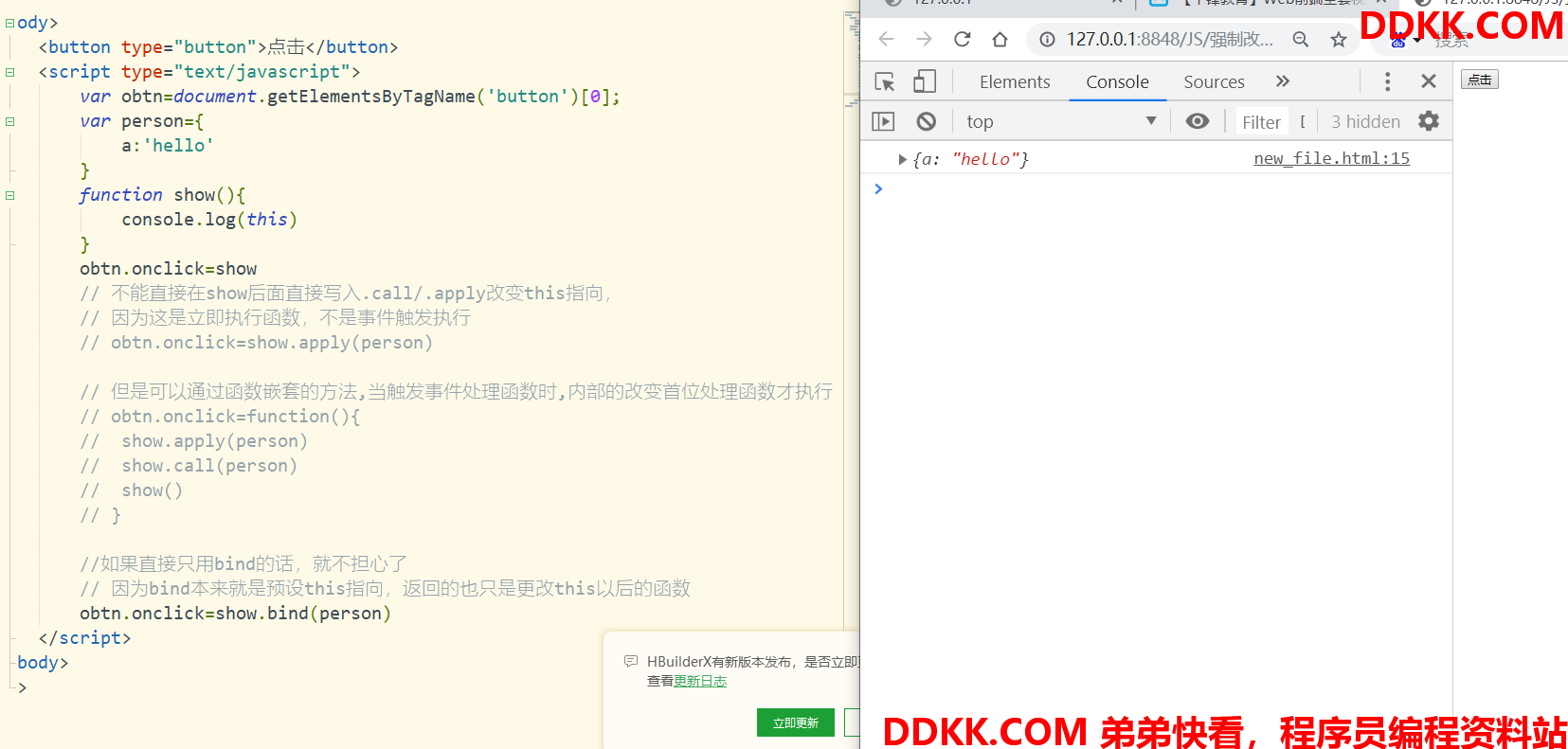Collapse the body tag fold marker

9,23
